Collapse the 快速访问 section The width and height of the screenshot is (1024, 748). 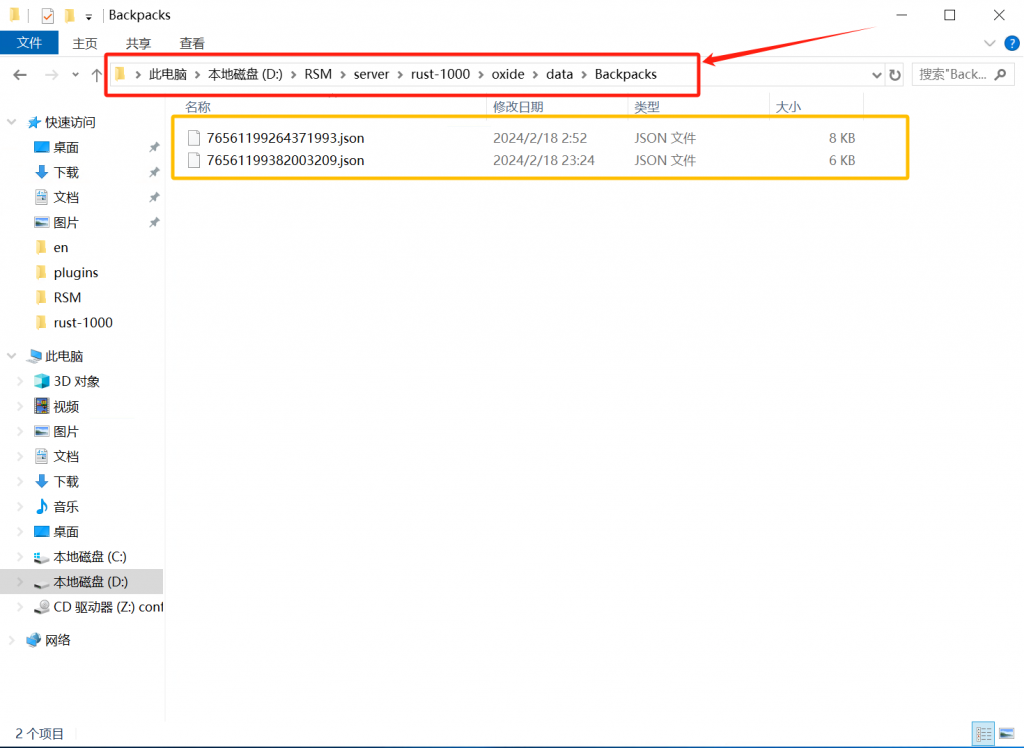[x=12, y=122]
